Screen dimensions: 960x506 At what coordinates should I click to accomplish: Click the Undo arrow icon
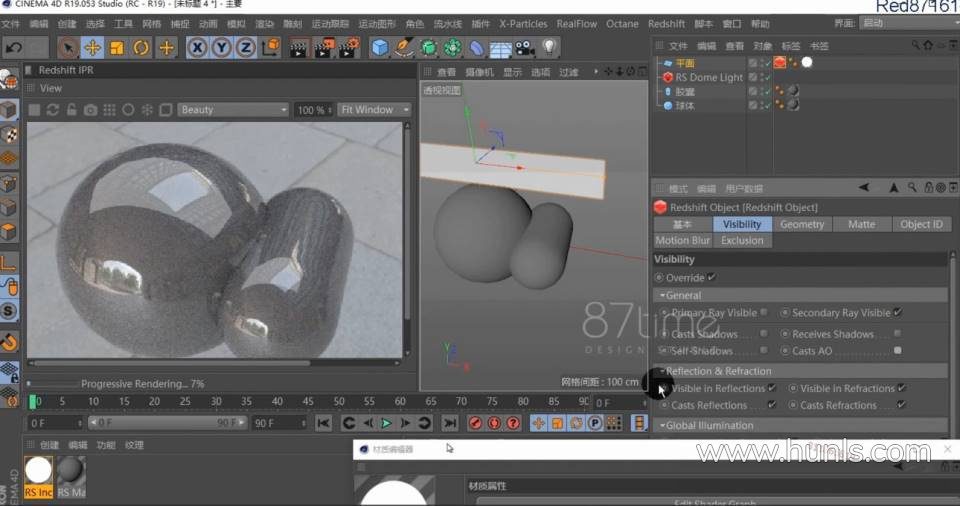(x=14, y=47)
